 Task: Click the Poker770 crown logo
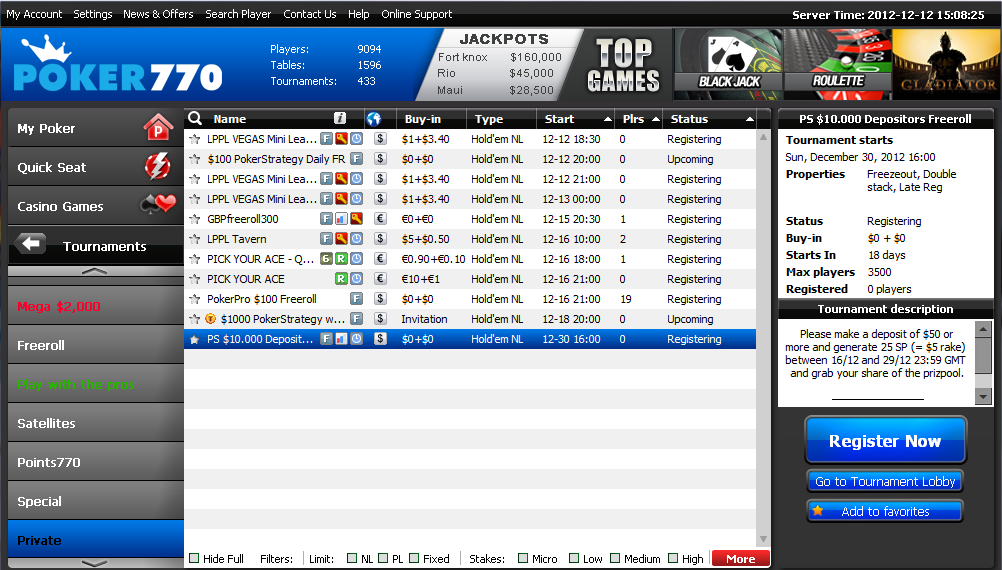coord(118,64)
